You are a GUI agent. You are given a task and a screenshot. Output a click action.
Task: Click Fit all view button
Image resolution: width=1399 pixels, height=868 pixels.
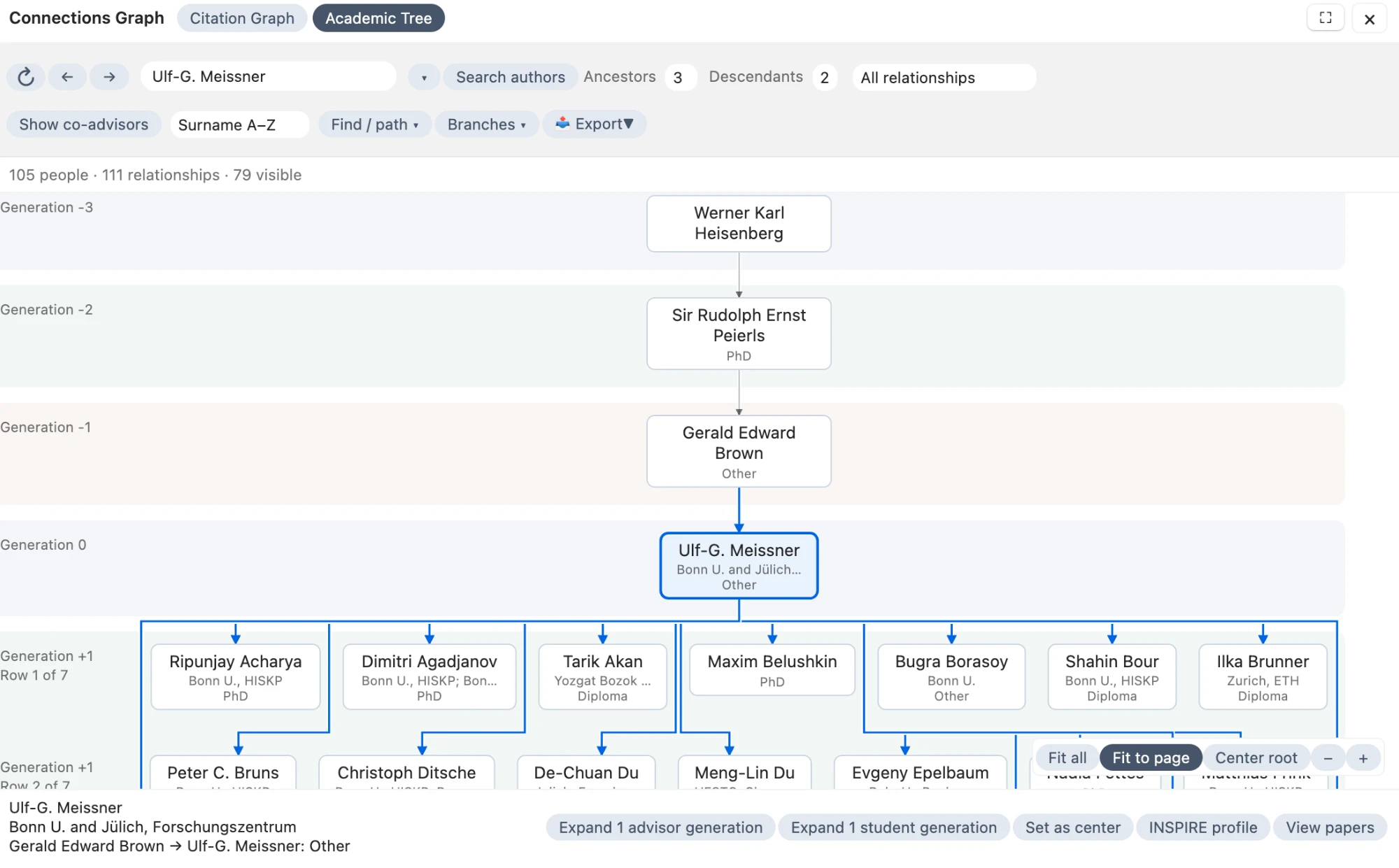(1067, 758)
